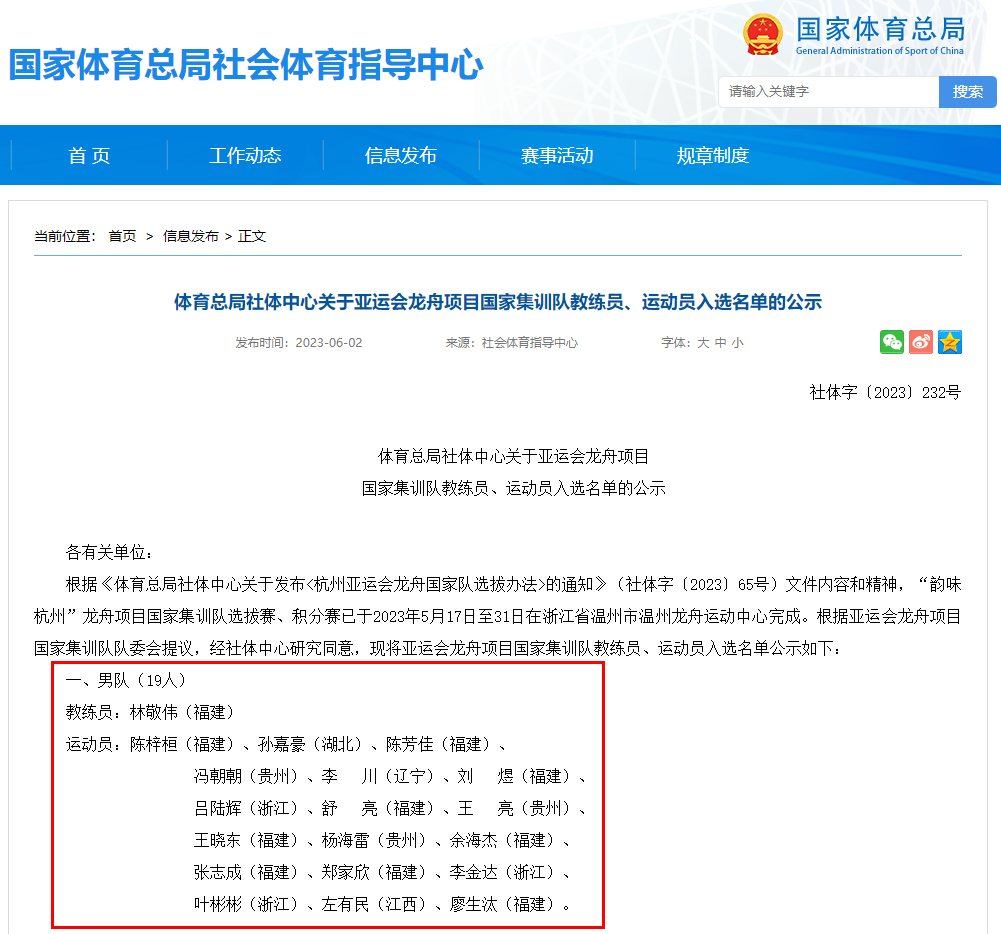Set font size to 小 (small)
This screenshot has height=934, width=1001.
737,343
